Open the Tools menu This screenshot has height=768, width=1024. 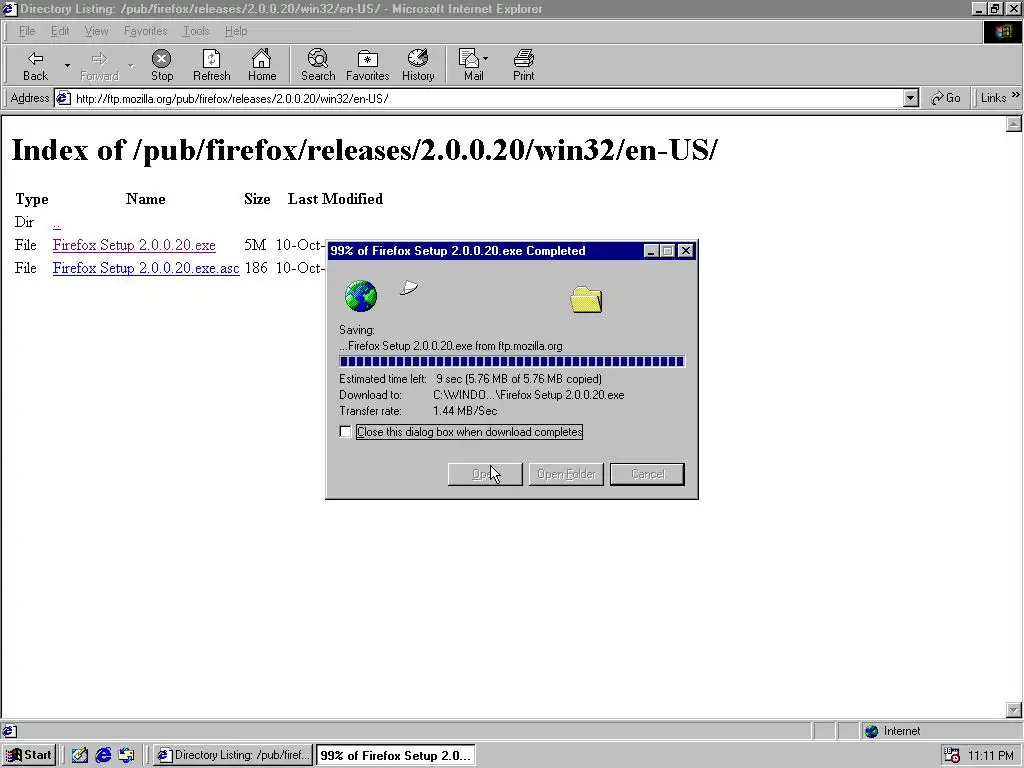click(x=196, y=31)
